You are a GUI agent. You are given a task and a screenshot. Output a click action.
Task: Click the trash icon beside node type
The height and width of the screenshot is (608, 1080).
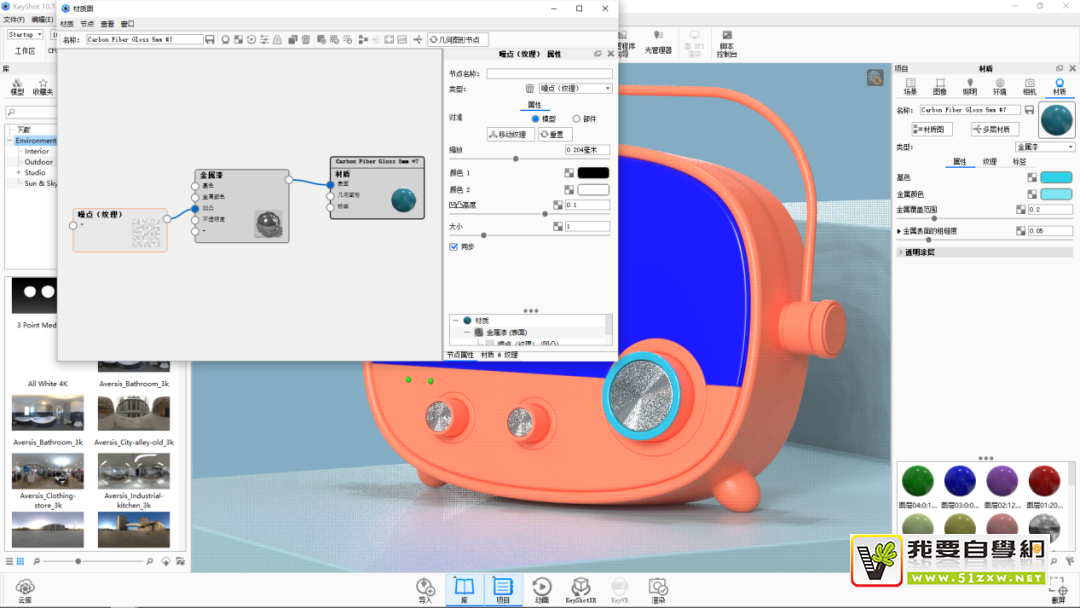(530, 89)
